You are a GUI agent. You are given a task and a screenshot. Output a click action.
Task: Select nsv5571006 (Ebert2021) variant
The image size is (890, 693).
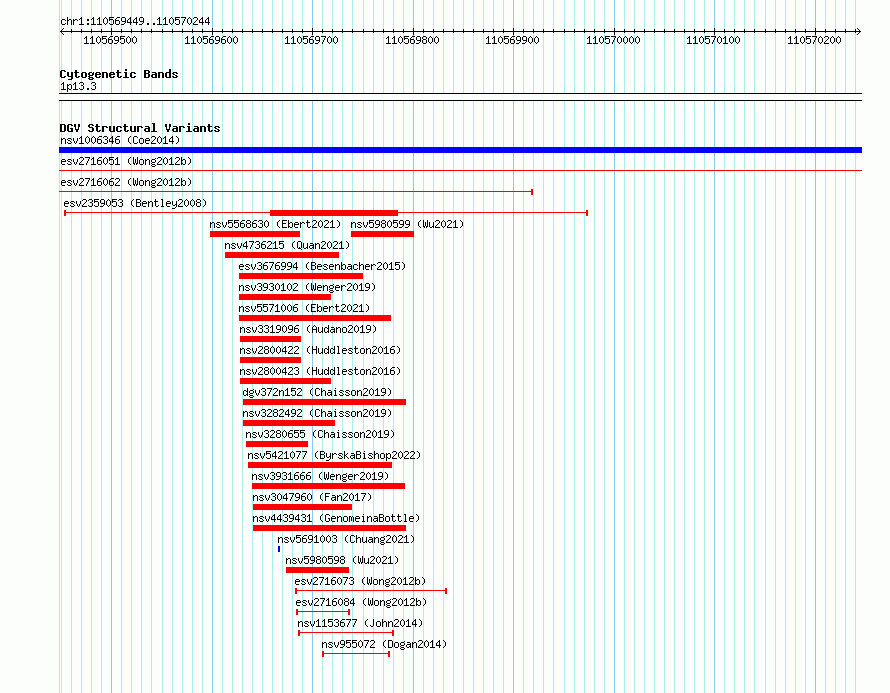point(304,308)
